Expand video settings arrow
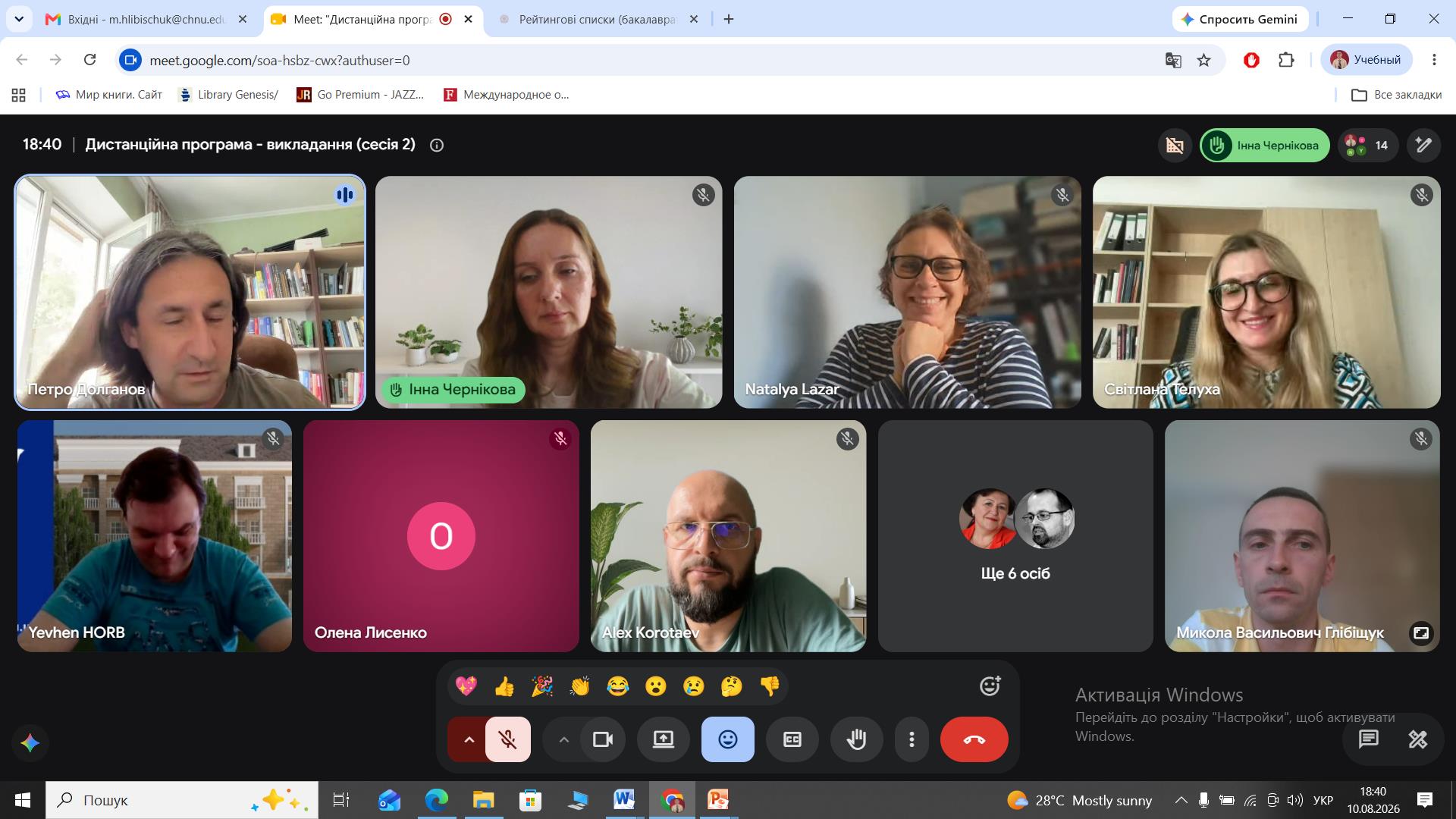The width and height of the screenshot is (1456, 819). (563, 739)
